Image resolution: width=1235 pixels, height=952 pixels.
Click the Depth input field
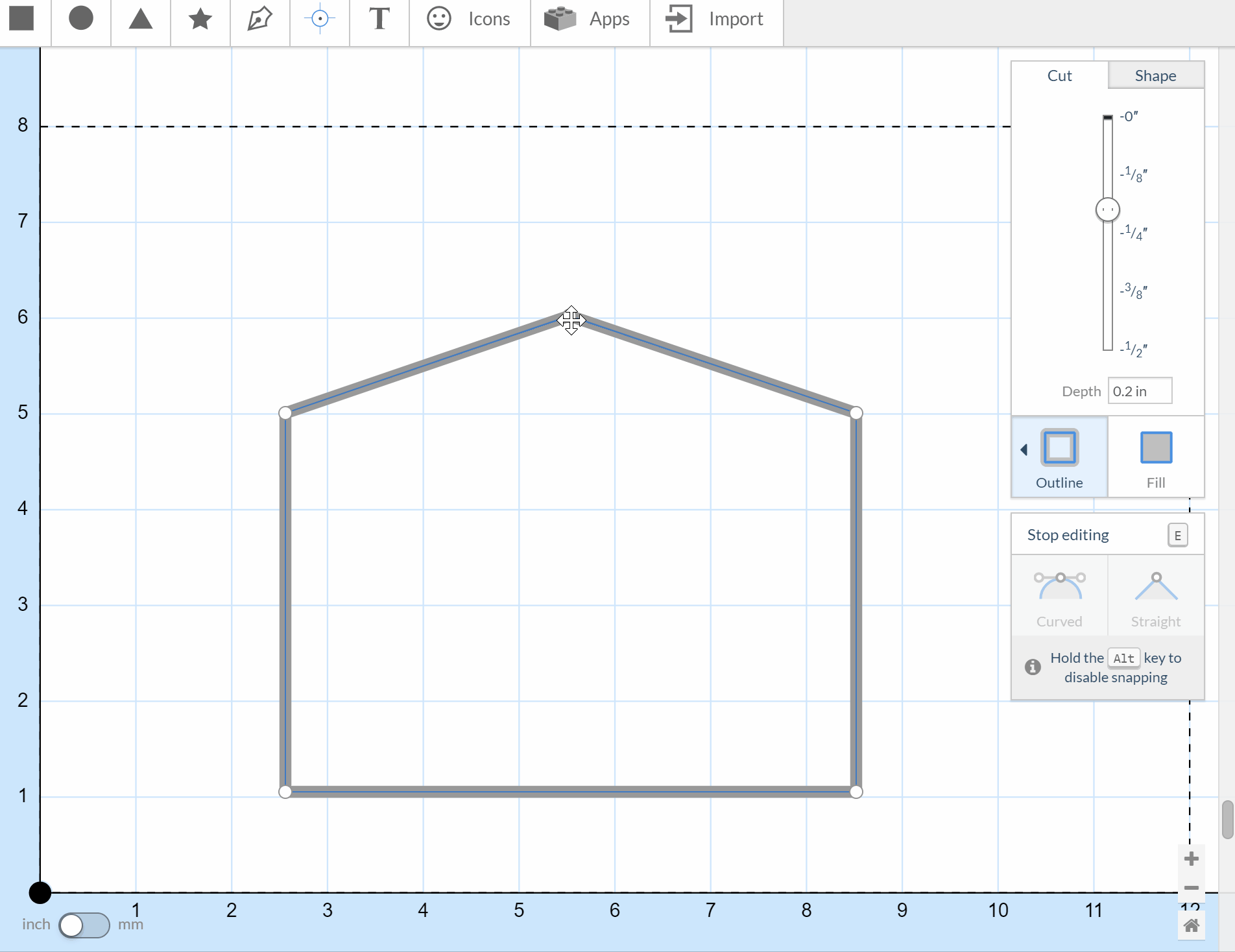point(1139,391)
